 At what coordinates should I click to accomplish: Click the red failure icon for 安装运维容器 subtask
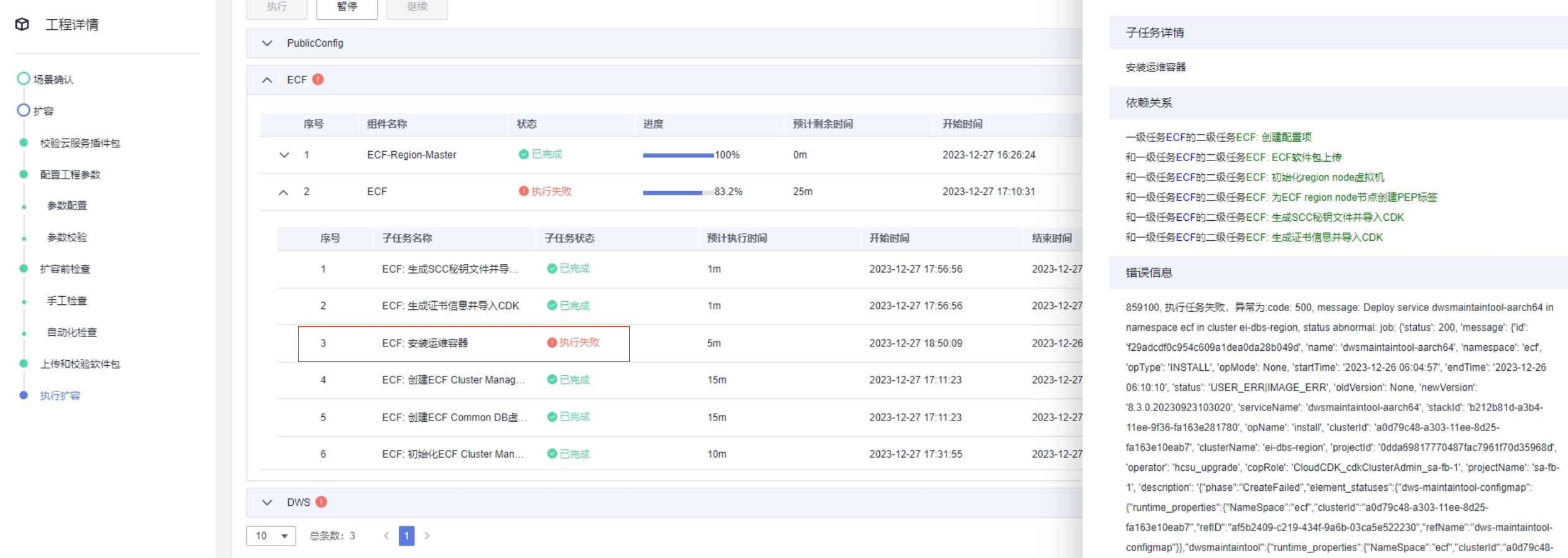pos(552,342)
